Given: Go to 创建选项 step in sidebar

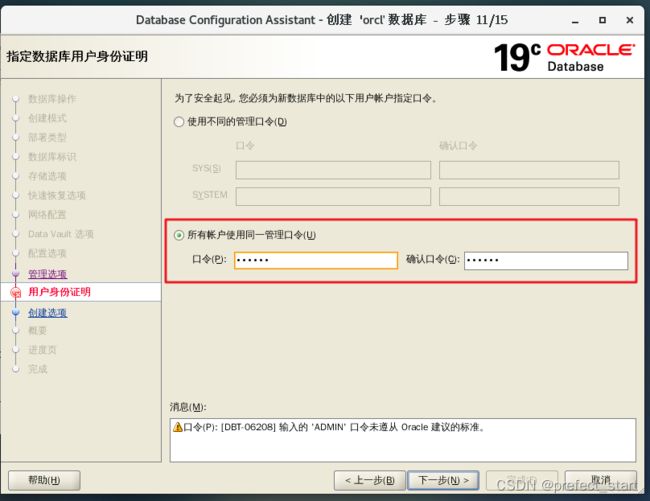Looking at the screenshot, I should click(48, 313).
